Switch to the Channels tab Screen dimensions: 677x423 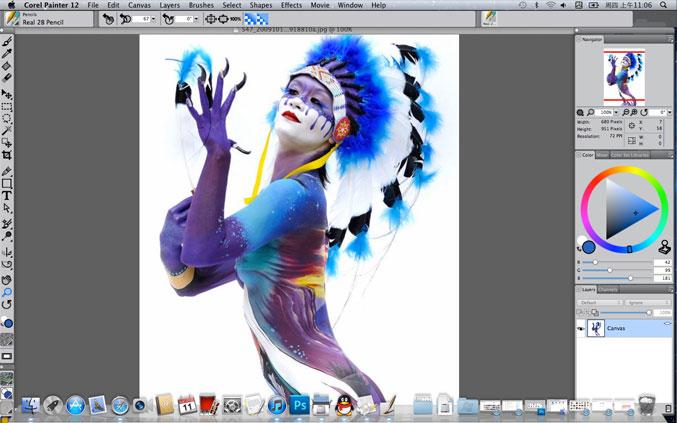coord(607,290)
